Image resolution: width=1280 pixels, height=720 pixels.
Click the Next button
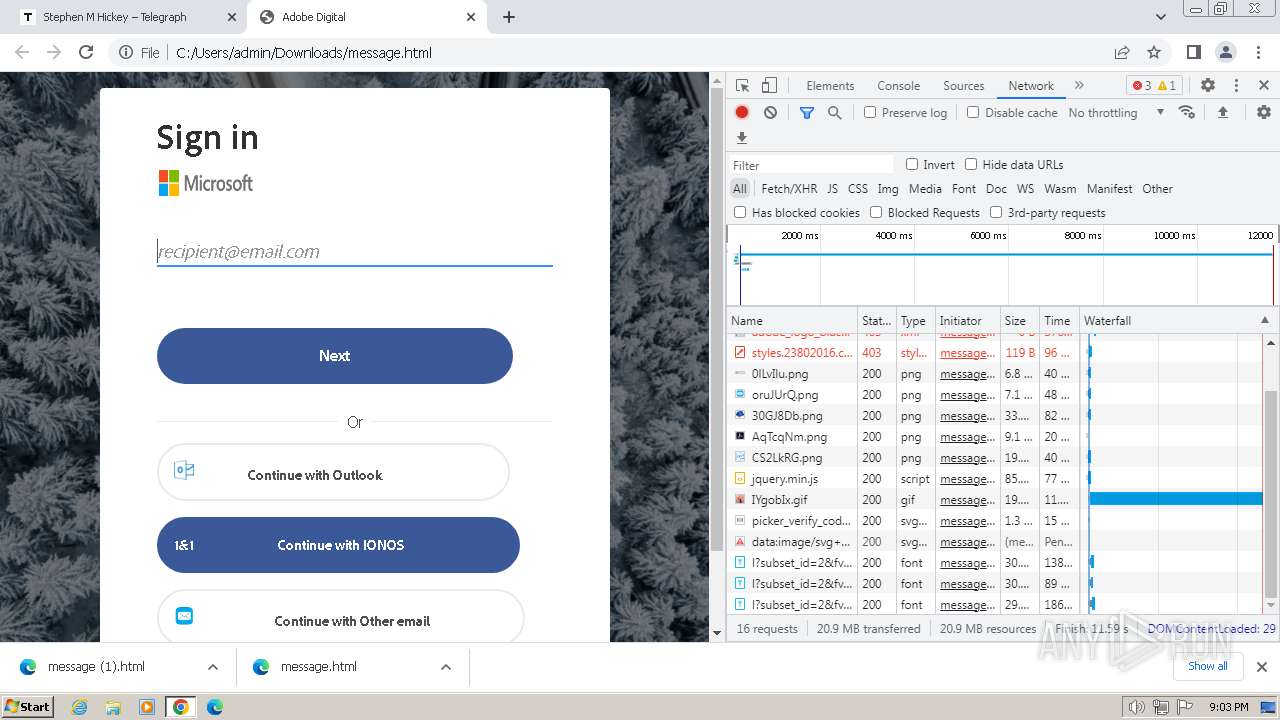coord(335,356)
